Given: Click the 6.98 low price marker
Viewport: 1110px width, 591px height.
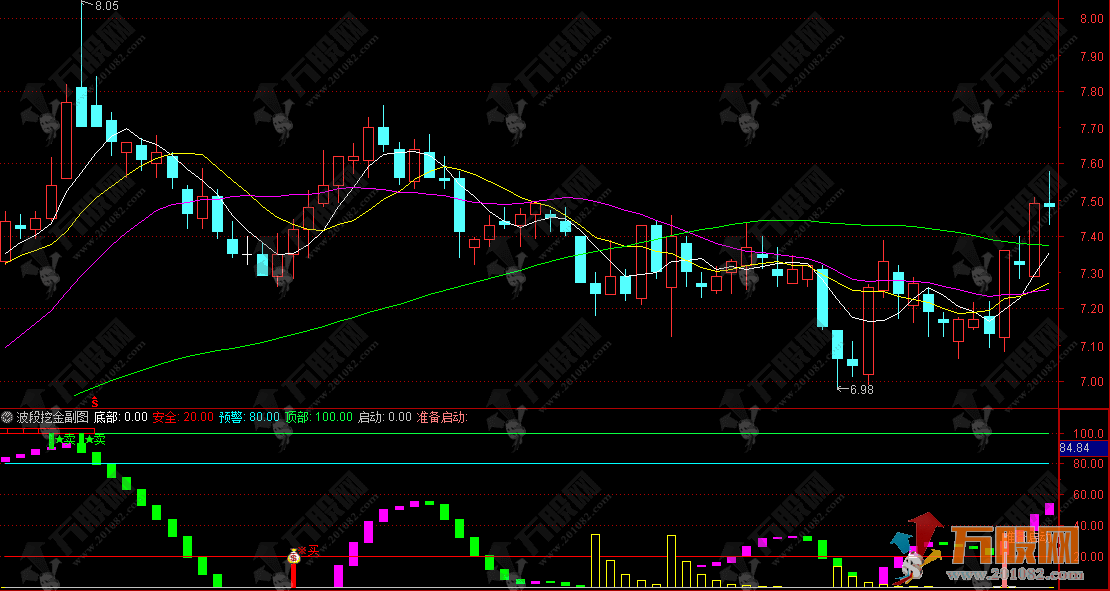Looking at the screenshot, I should [862, 389].
